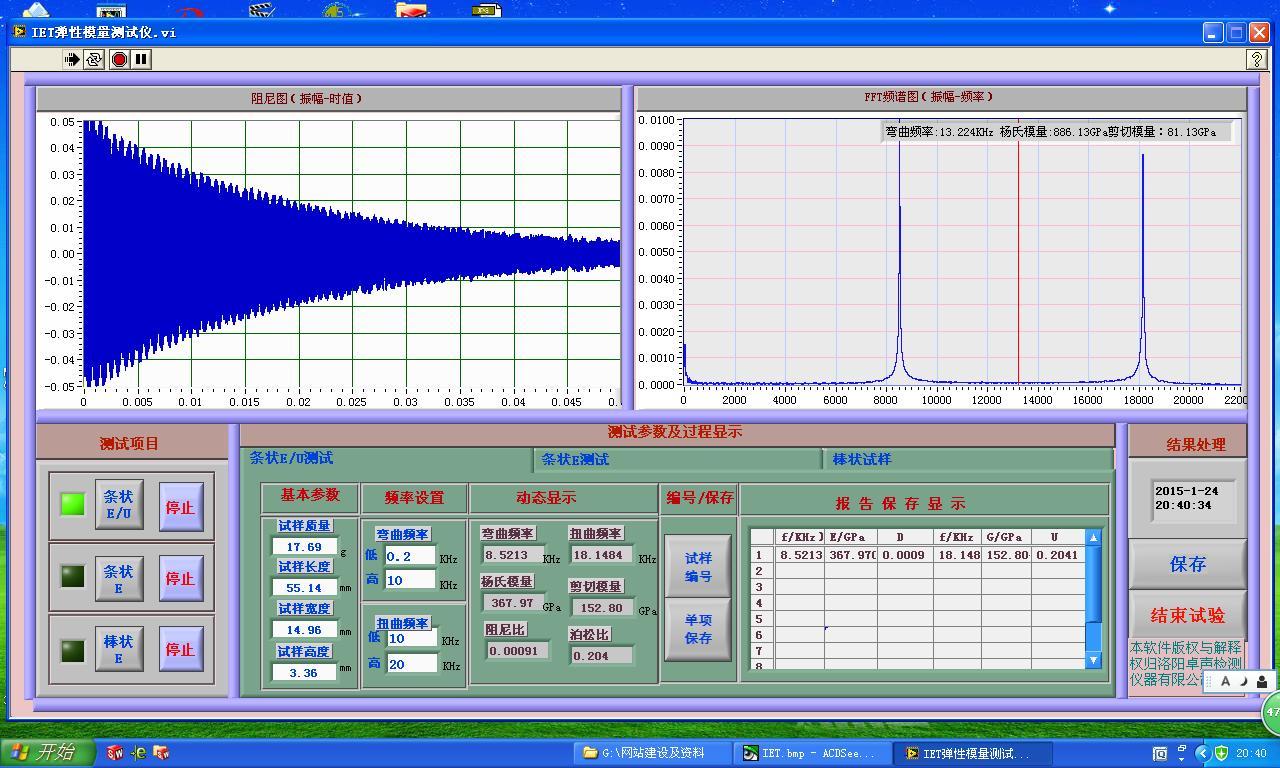This screenshot has width=1280, height=768.
Task: Switch to the 条状E测试 tab
Action: point(575,460)
